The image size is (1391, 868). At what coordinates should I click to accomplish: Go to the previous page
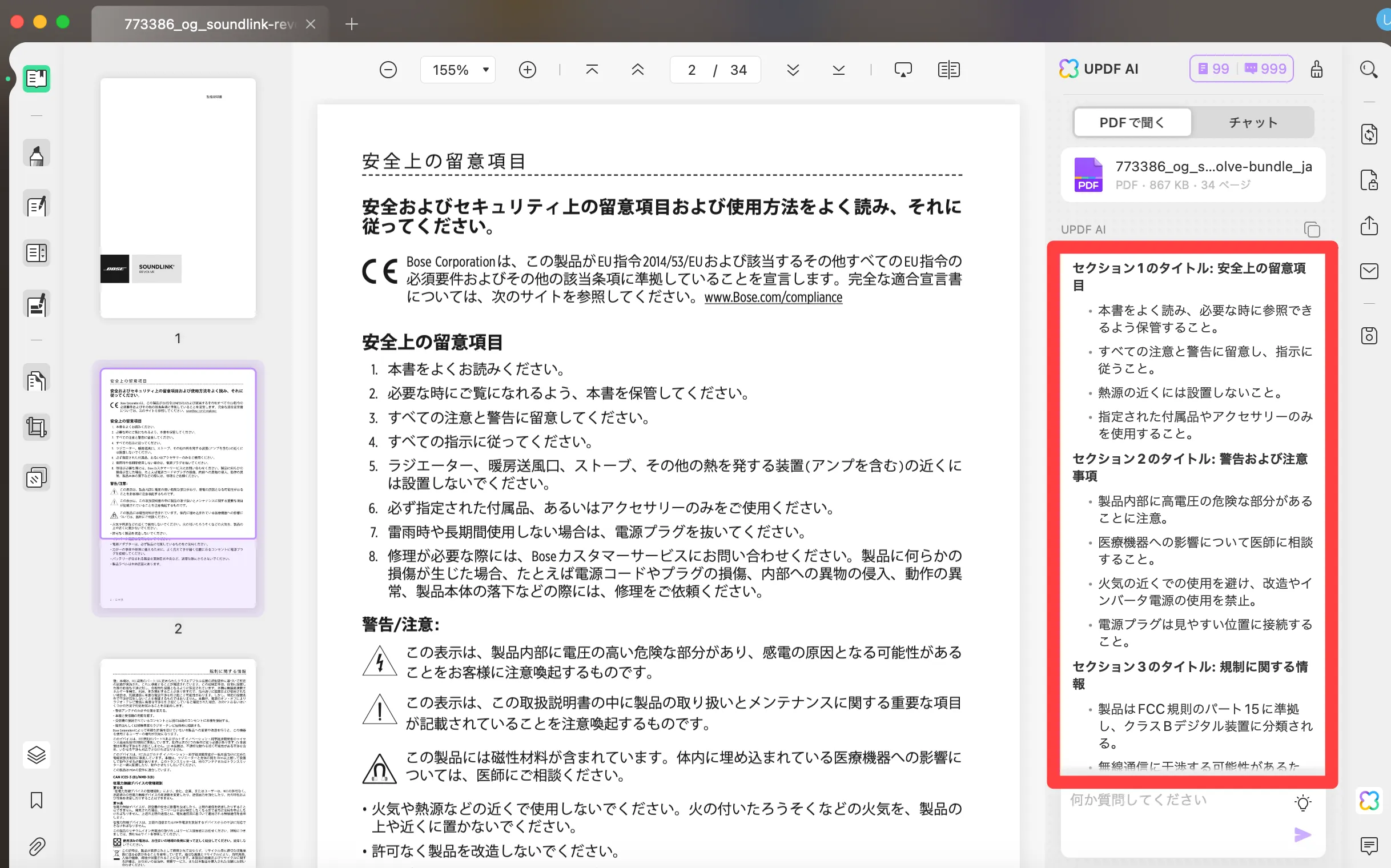coord(637,70)
